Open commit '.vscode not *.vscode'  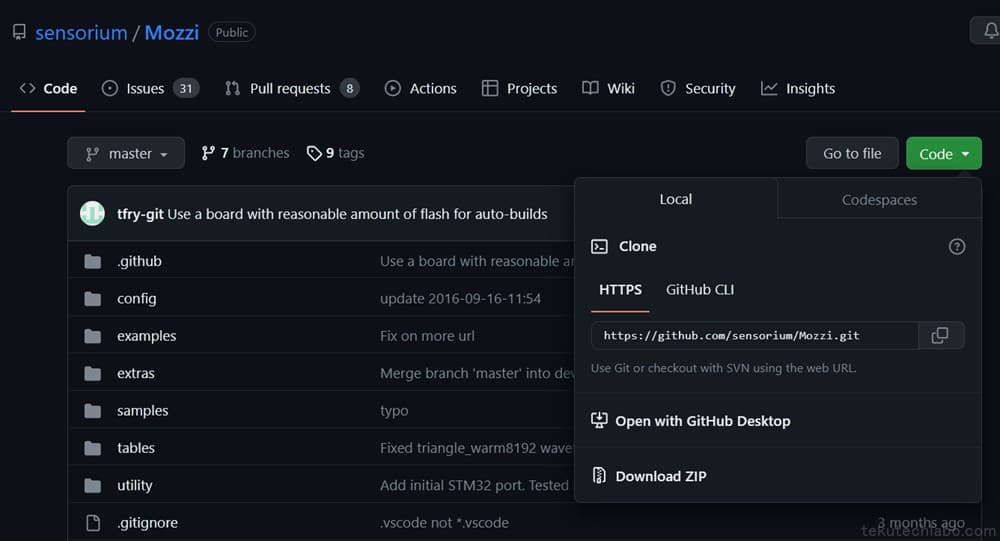445,522
